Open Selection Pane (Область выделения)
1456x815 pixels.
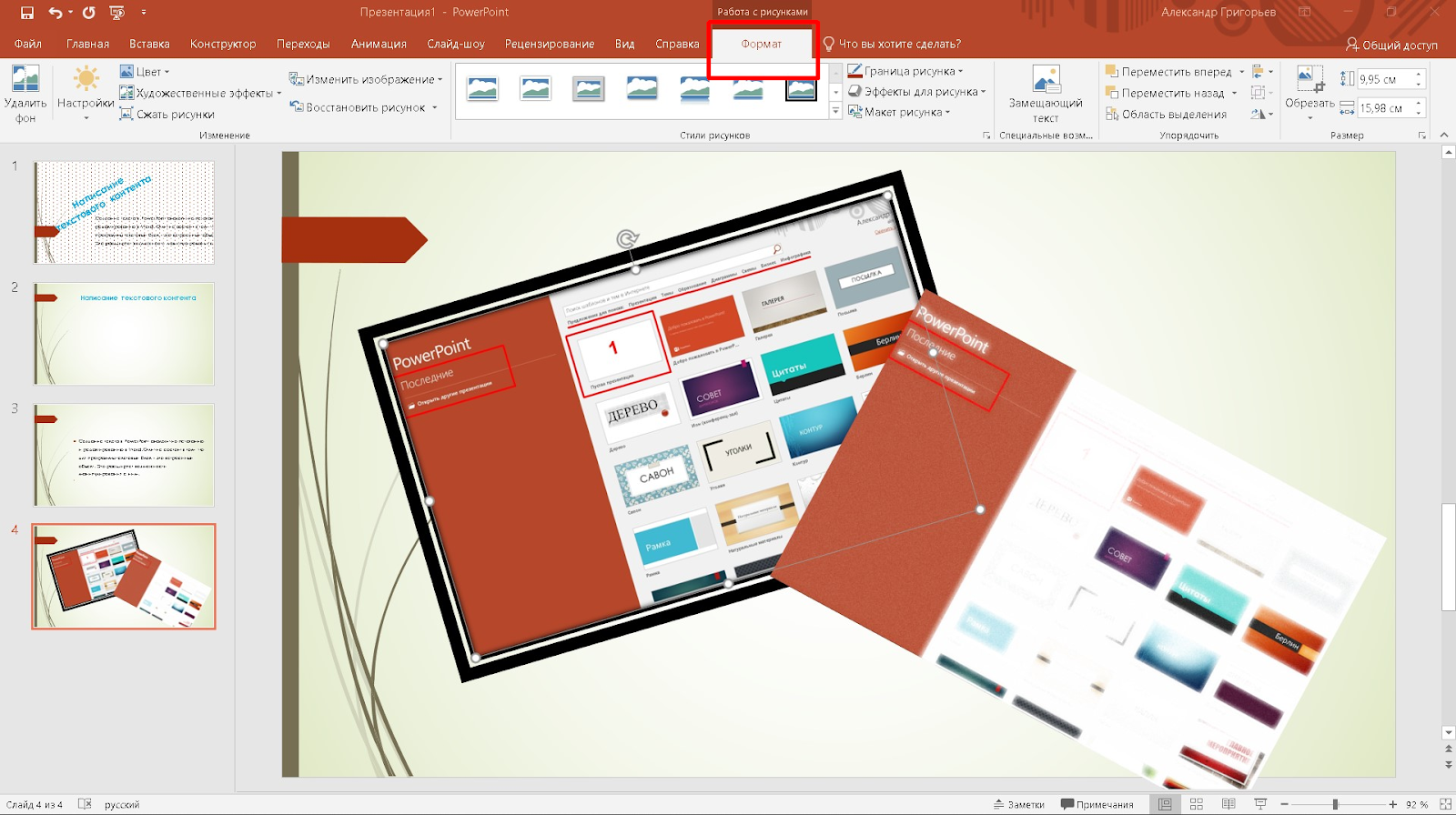tap(1165, 114)
